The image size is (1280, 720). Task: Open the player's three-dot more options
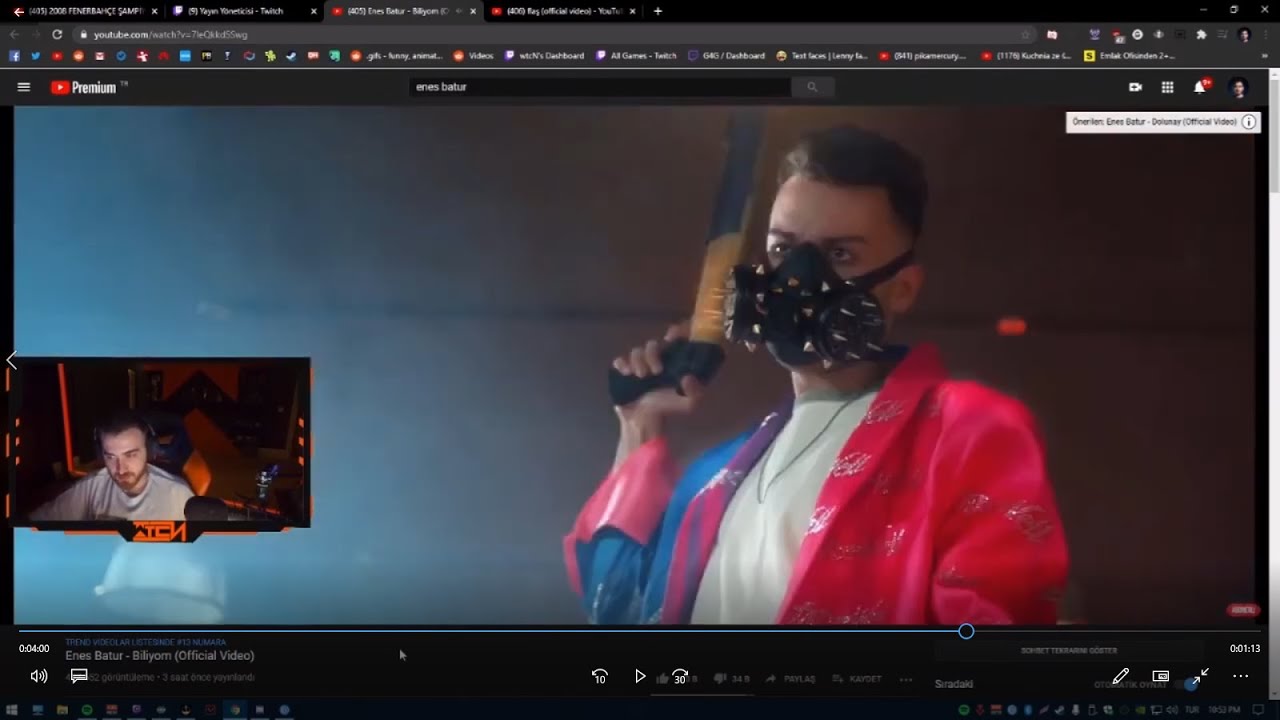coord(1241,676)
